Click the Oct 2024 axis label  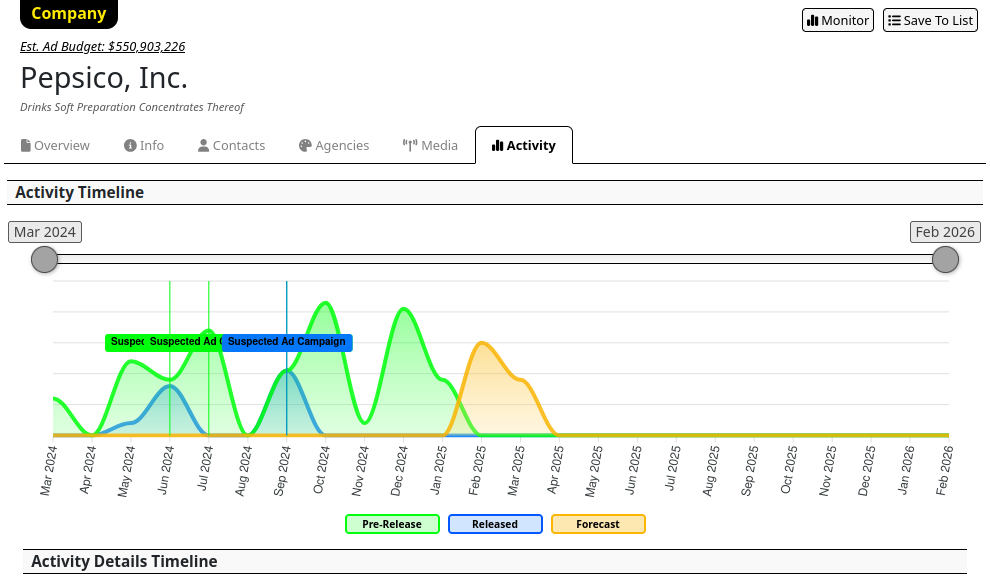[x=321, y=470]
